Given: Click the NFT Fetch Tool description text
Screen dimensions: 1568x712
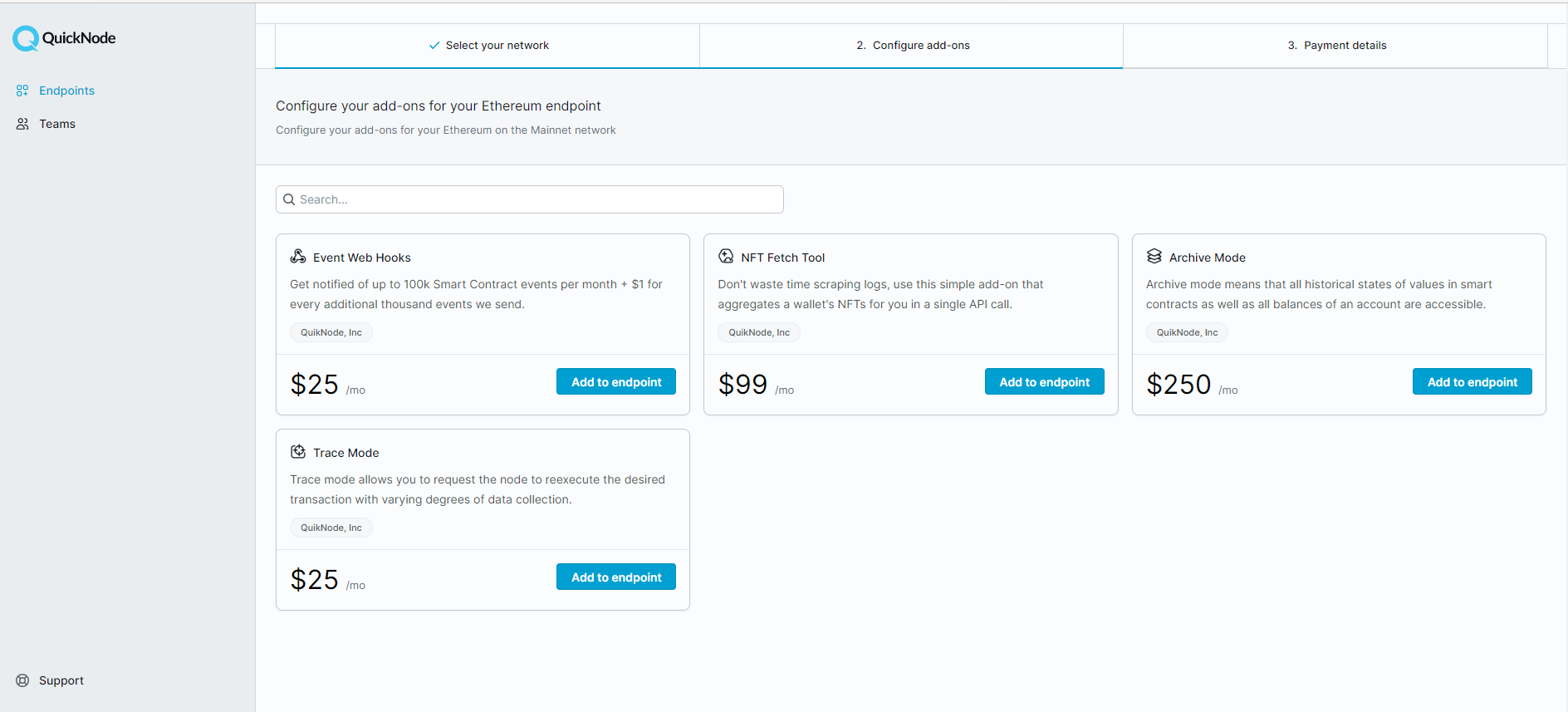Looking at the screenshot, I should point(880,294).
